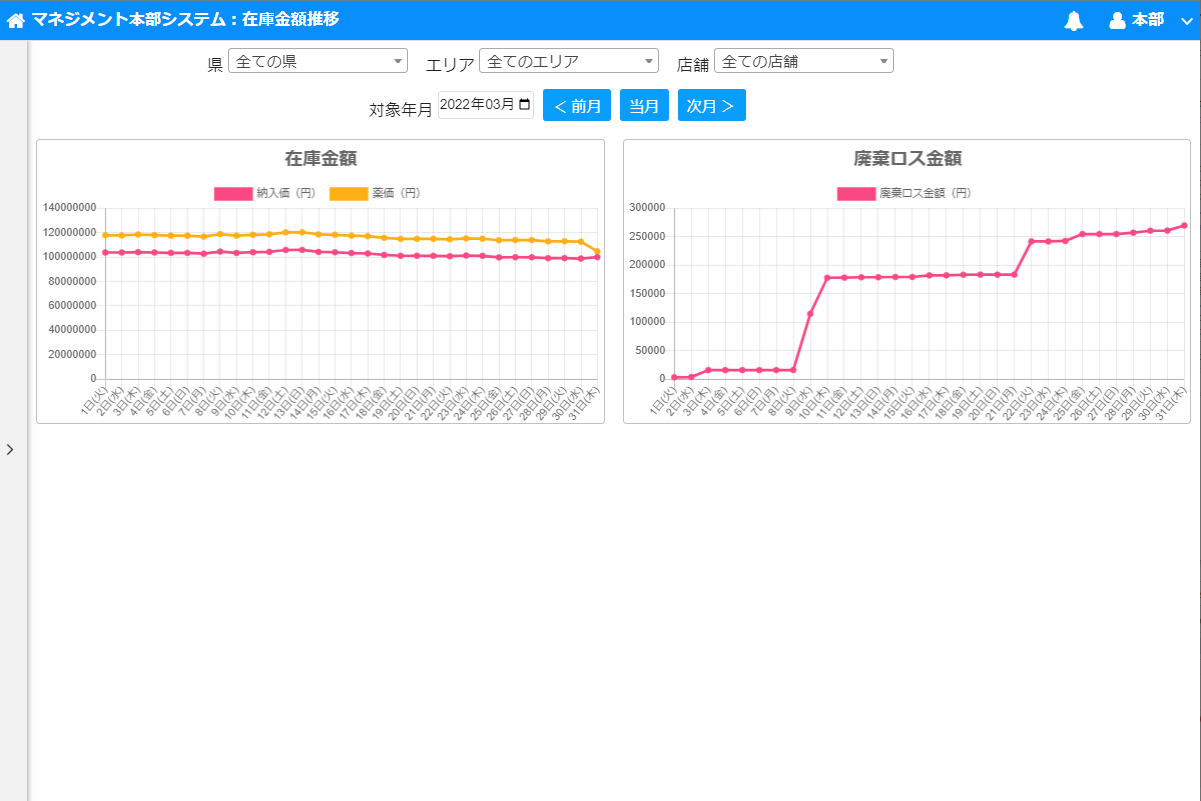Expand the collapsed left sidebar arrow

coord(10,450)
